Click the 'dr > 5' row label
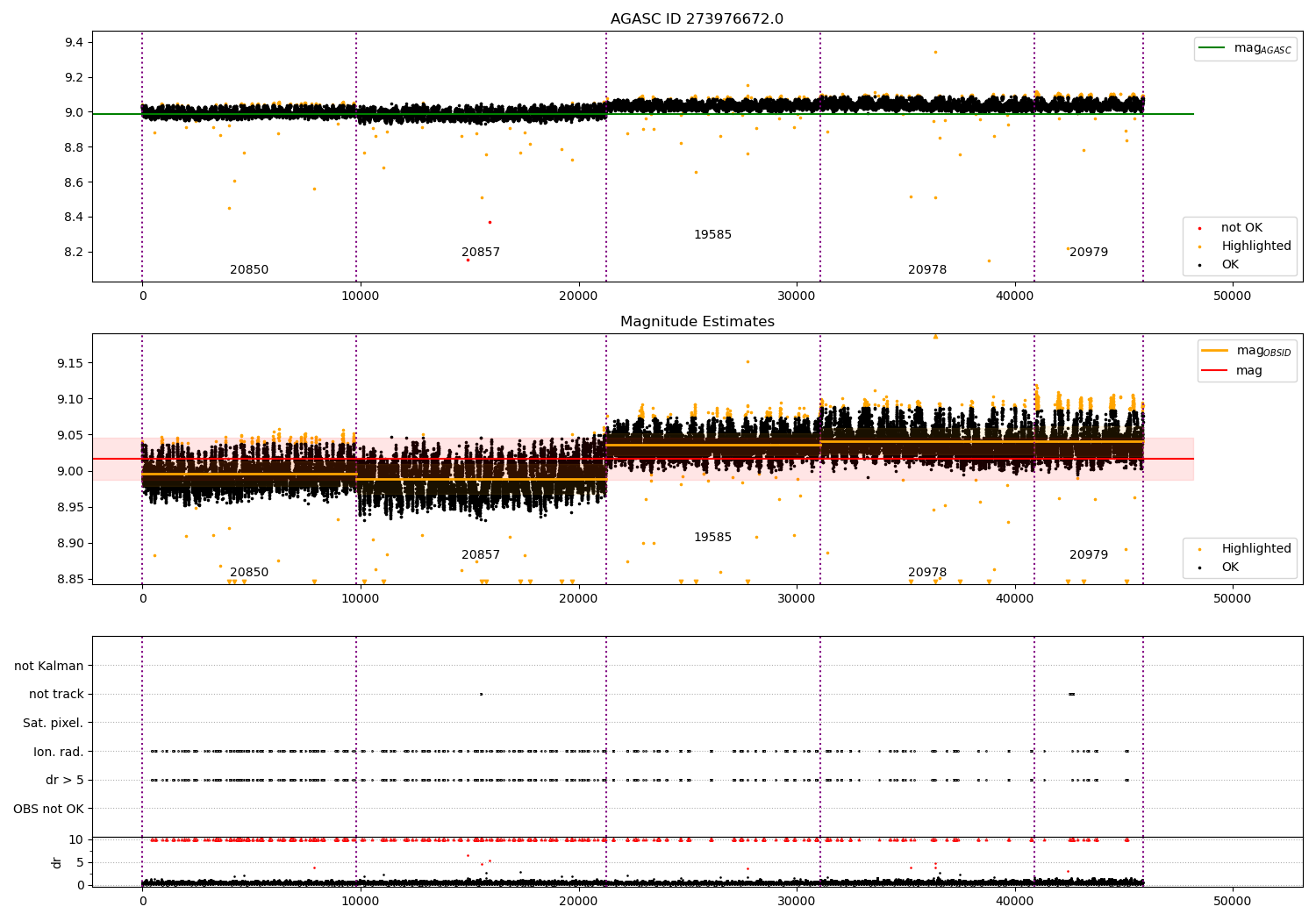This screenshot has width=1316, height=921. coord(65,780)
